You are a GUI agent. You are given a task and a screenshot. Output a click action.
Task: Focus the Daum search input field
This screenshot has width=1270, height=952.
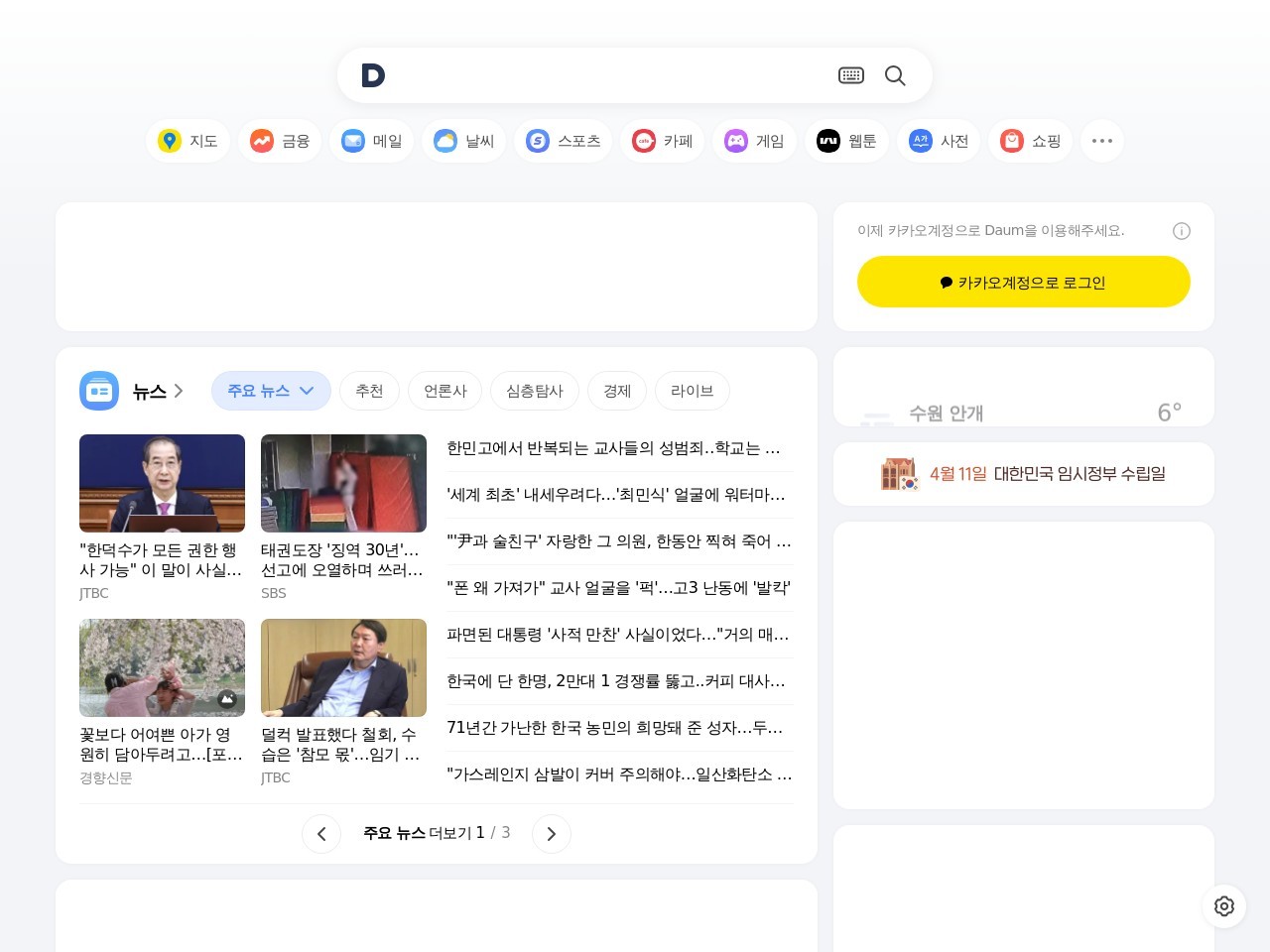click(x=610, y=75)
